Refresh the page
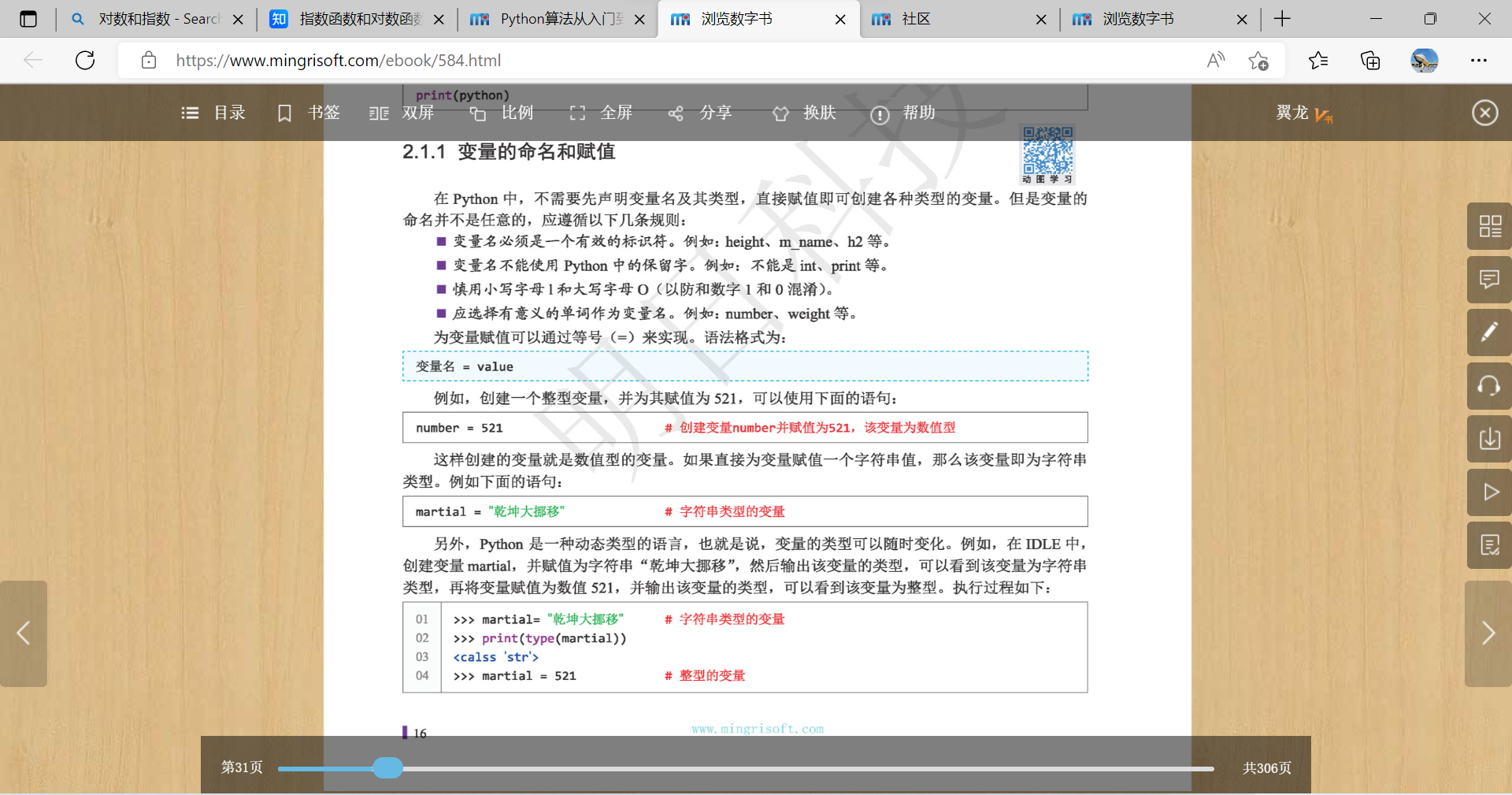This screenshot has width=1512, height=795. (x=85, y=60)
